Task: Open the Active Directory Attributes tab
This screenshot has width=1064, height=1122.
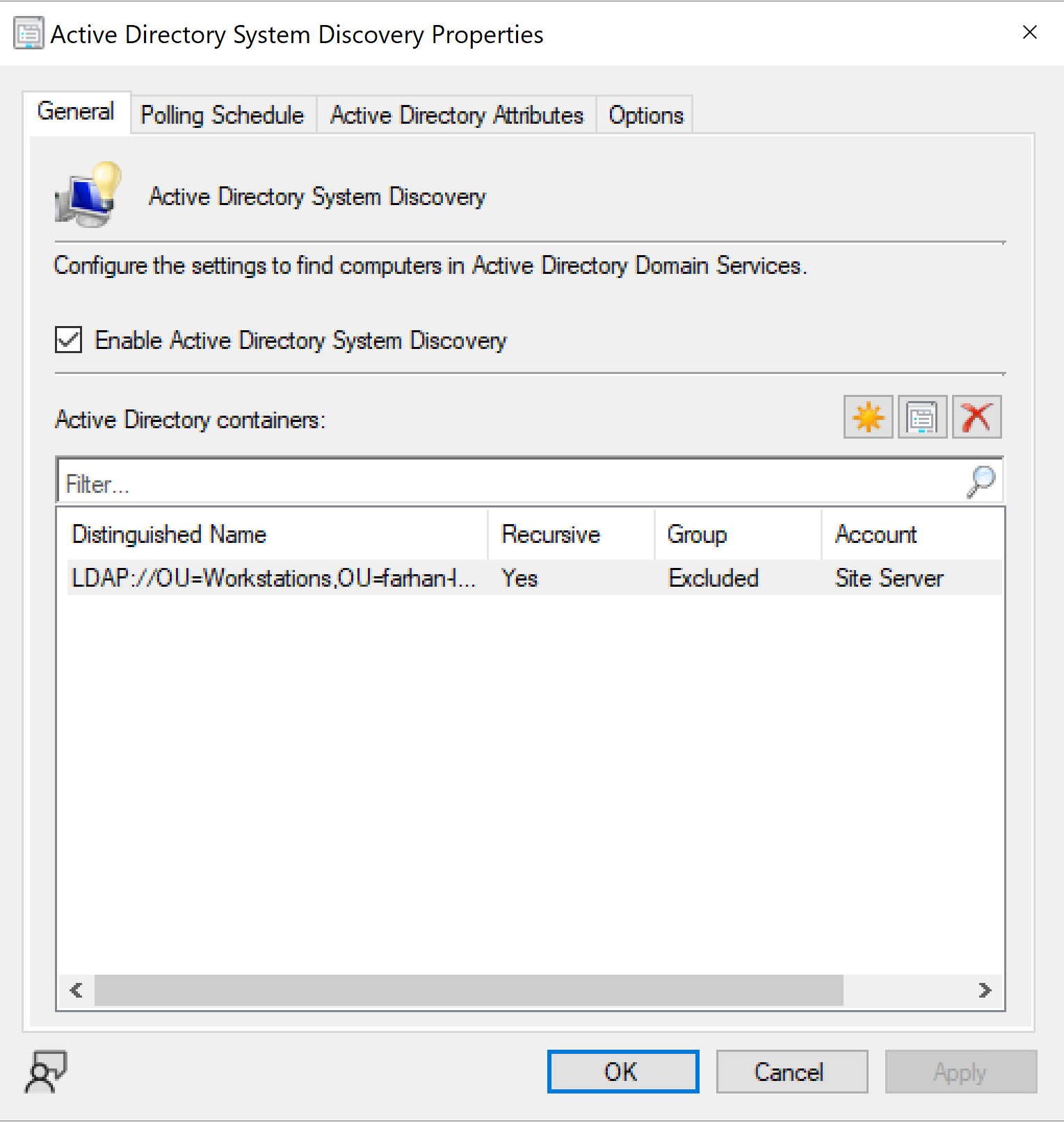Action: pos(456,115)
